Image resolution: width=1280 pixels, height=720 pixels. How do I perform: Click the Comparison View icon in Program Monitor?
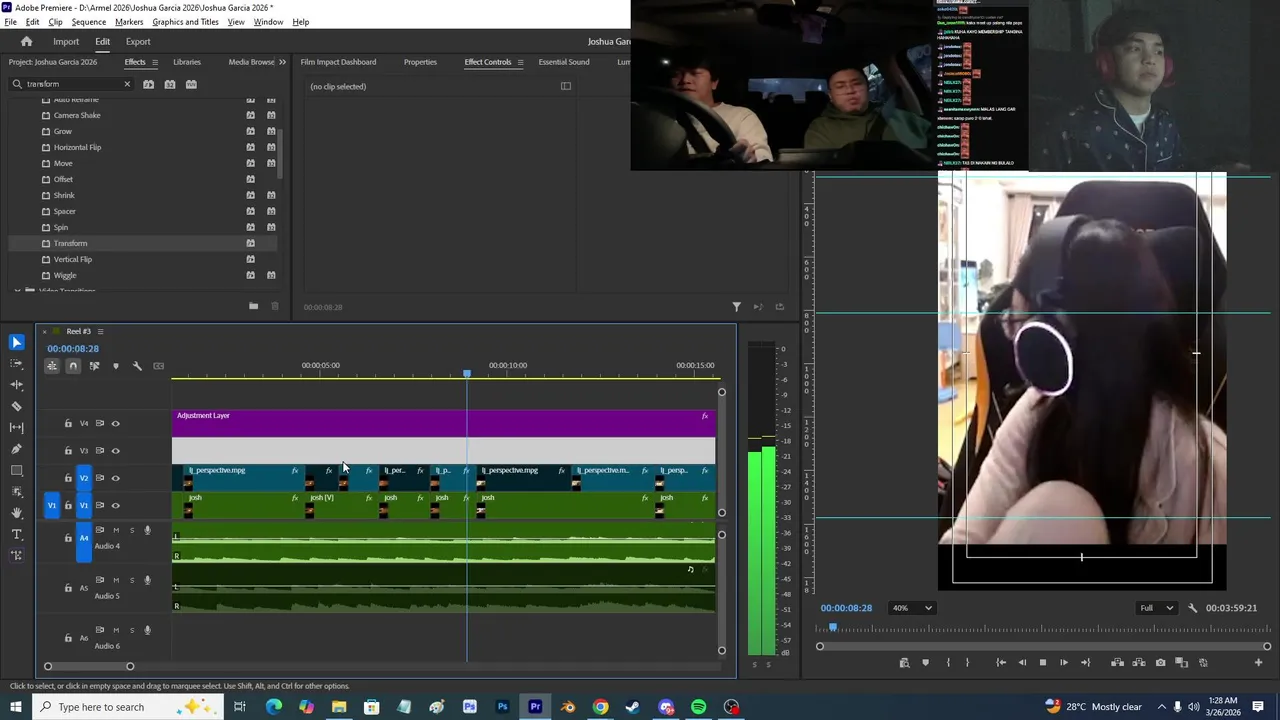1181,662
